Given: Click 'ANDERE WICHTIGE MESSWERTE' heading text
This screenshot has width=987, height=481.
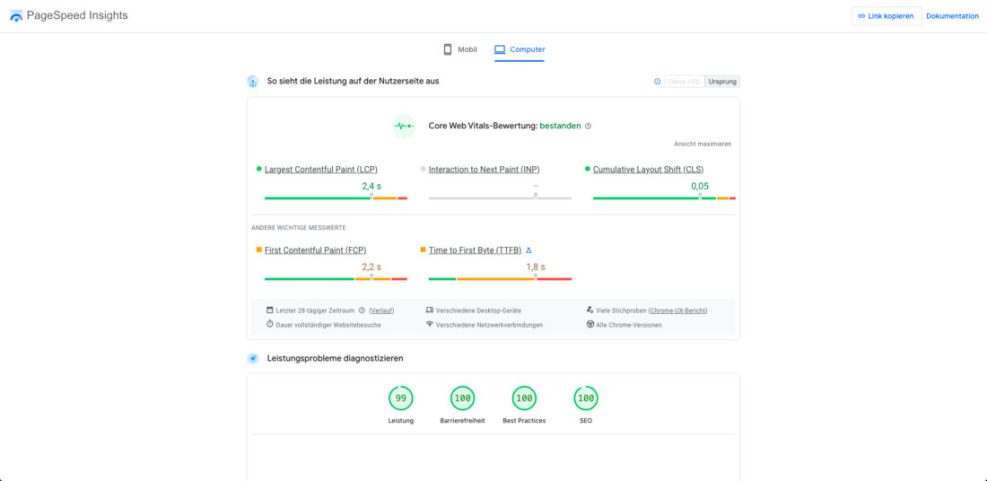Looking at the screenshot, I should [x=298, y=228].
